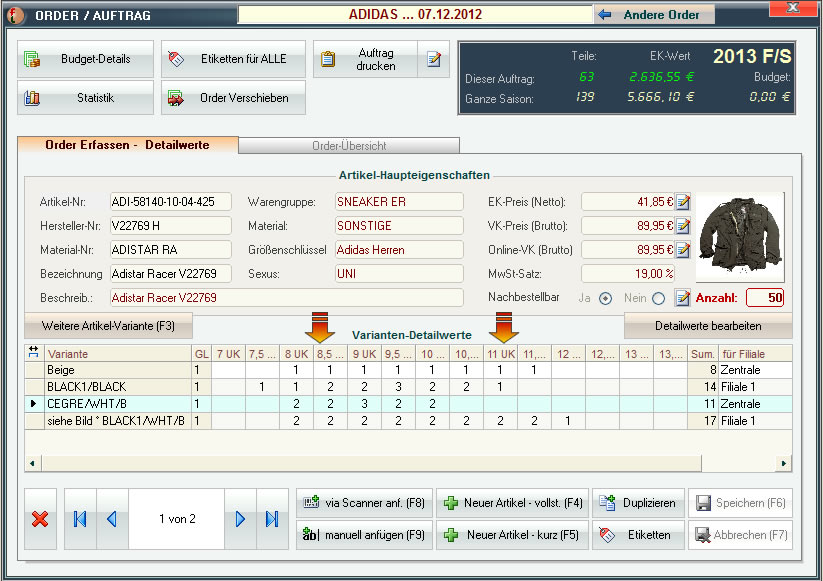This screenshot has height=581, width=823.
Task: Click Variante column header
Action: pyautogui.click(x=118, y=354)
